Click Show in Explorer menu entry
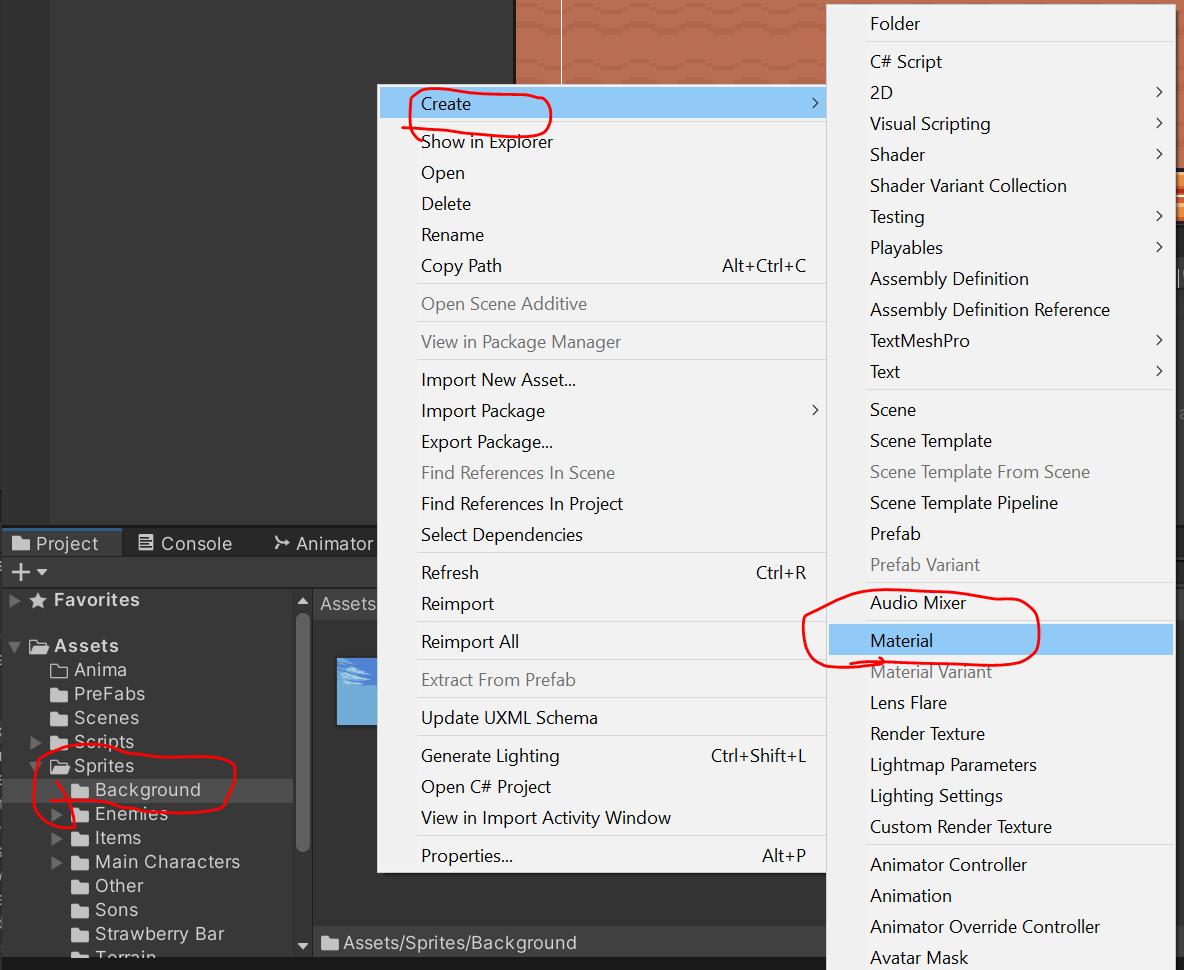 (487, 142)
